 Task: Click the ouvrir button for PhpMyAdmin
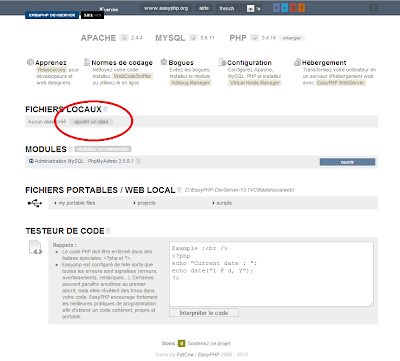click(x=347, y=162)
